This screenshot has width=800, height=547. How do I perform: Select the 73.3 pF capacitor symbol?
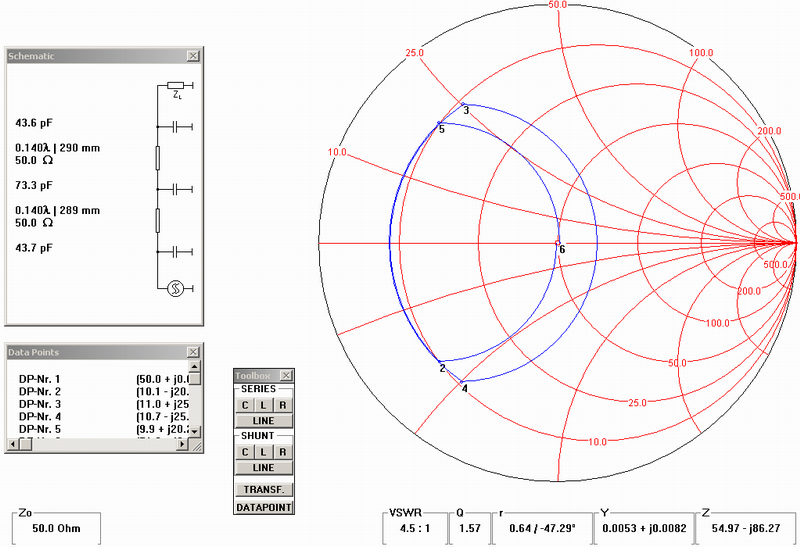click(x=175, y=189)
